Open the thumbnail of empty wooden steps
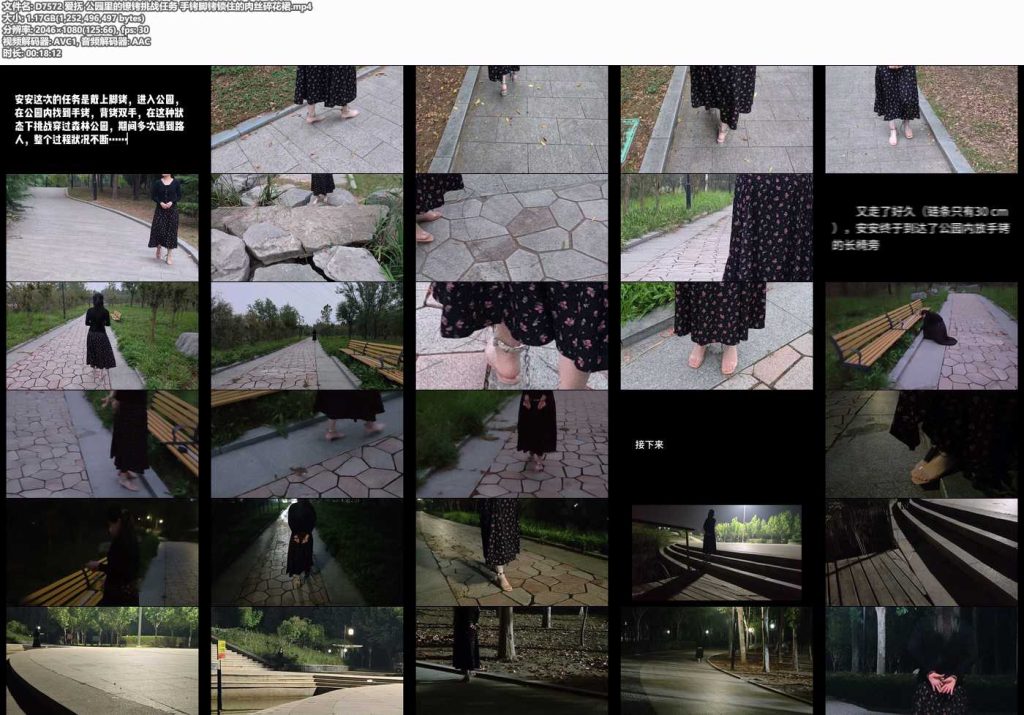 click(x=921, y=552)
